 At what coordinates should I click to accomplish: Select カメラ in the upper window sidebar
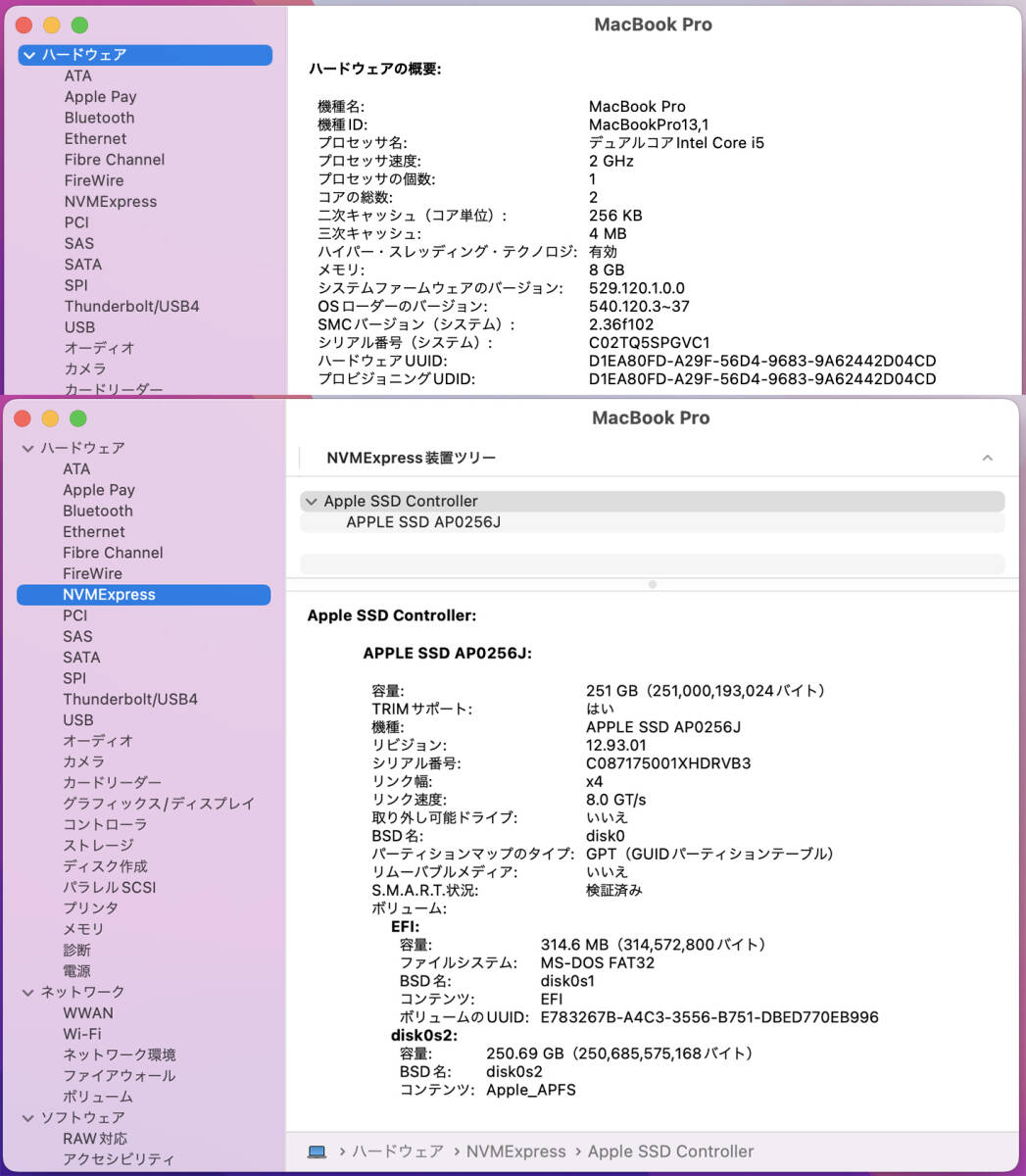[85, 368]
